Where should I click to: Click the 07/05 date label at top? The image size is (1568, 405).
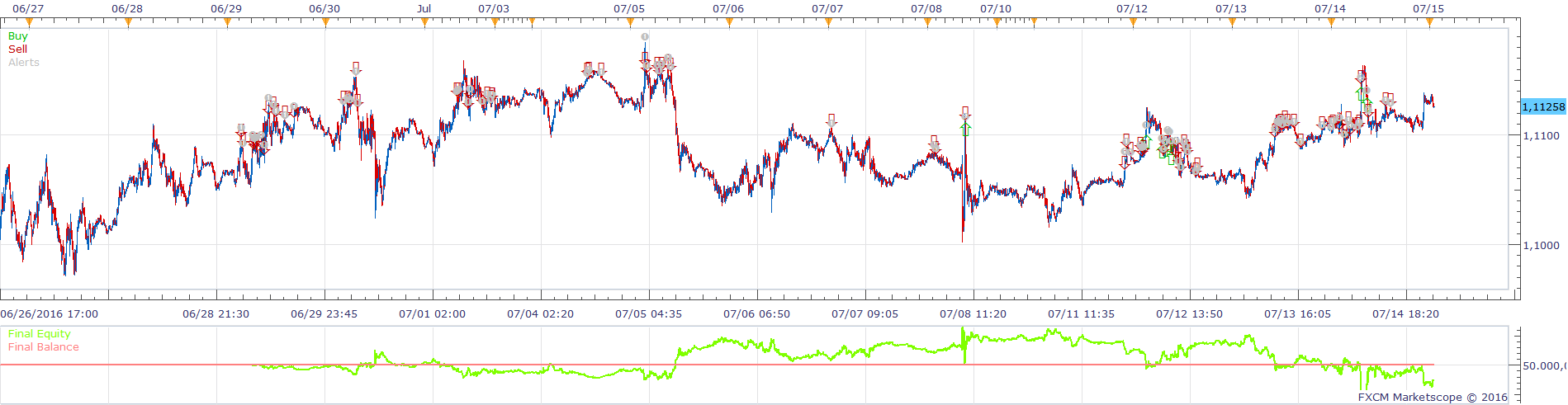point(629,9)
